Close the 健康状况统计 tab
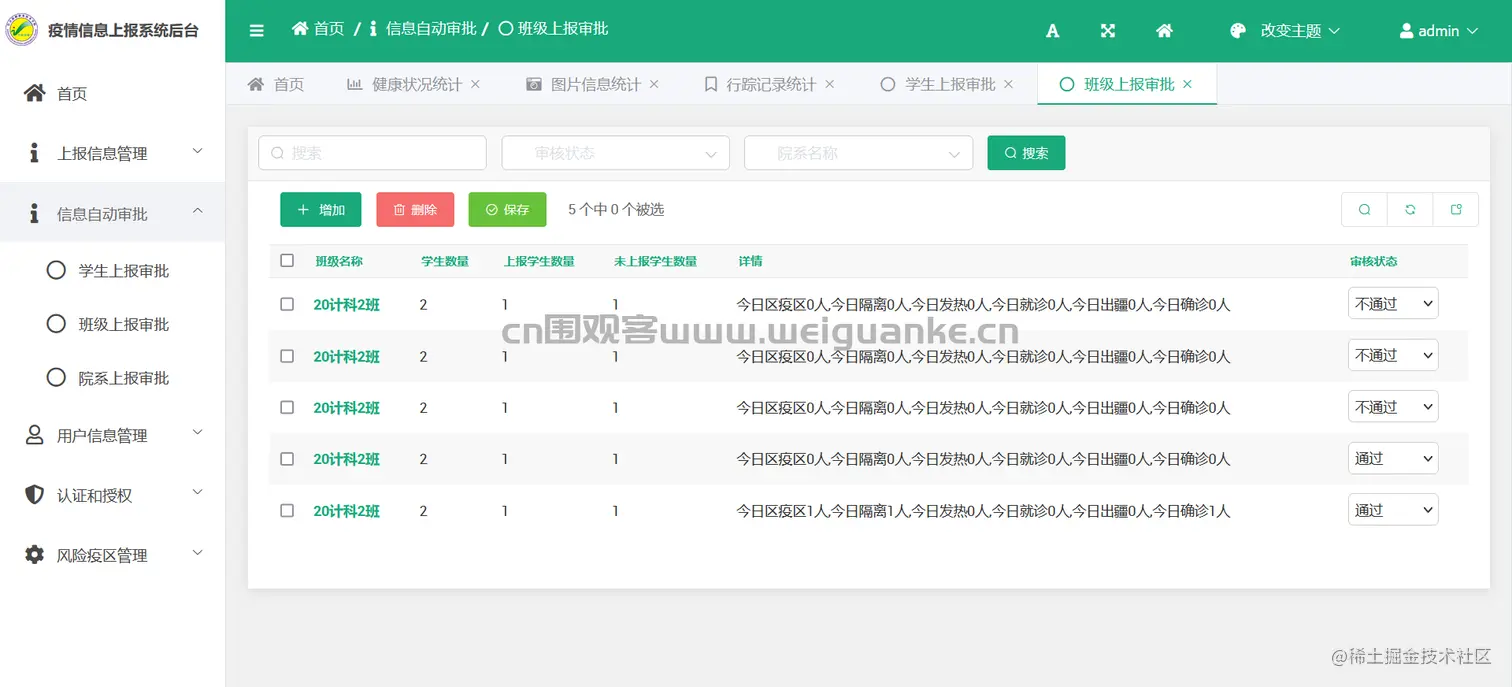The width and height of the screenshot is (1512, 687). coord(475,84)
